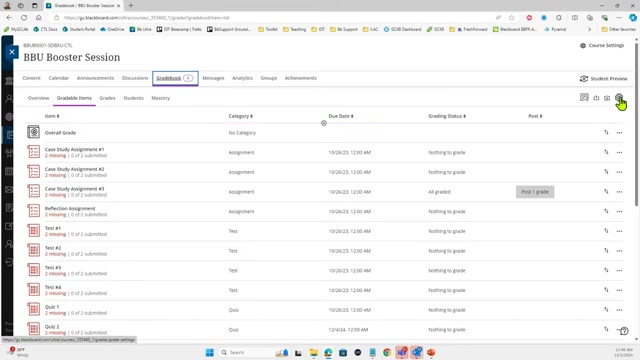Open more options for Overall Grade

coord(619,133)
